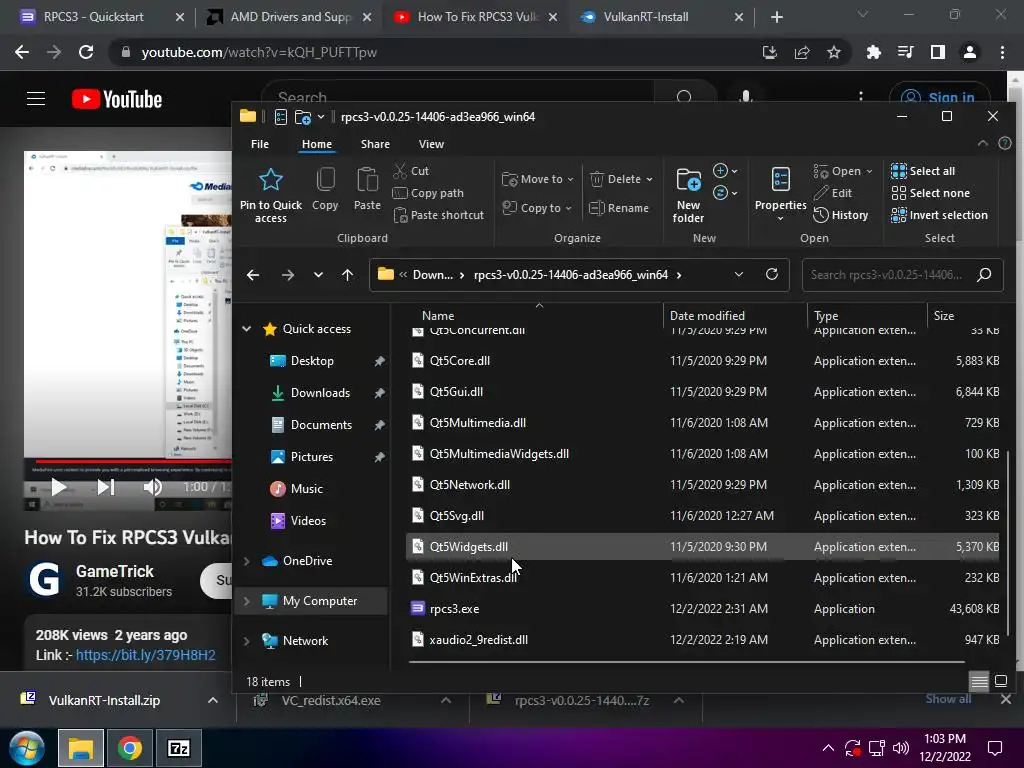Image resolution: width=1024 pixels, height=768 pixels.
Task: Create a New folder
Action: tap(688, 195)
